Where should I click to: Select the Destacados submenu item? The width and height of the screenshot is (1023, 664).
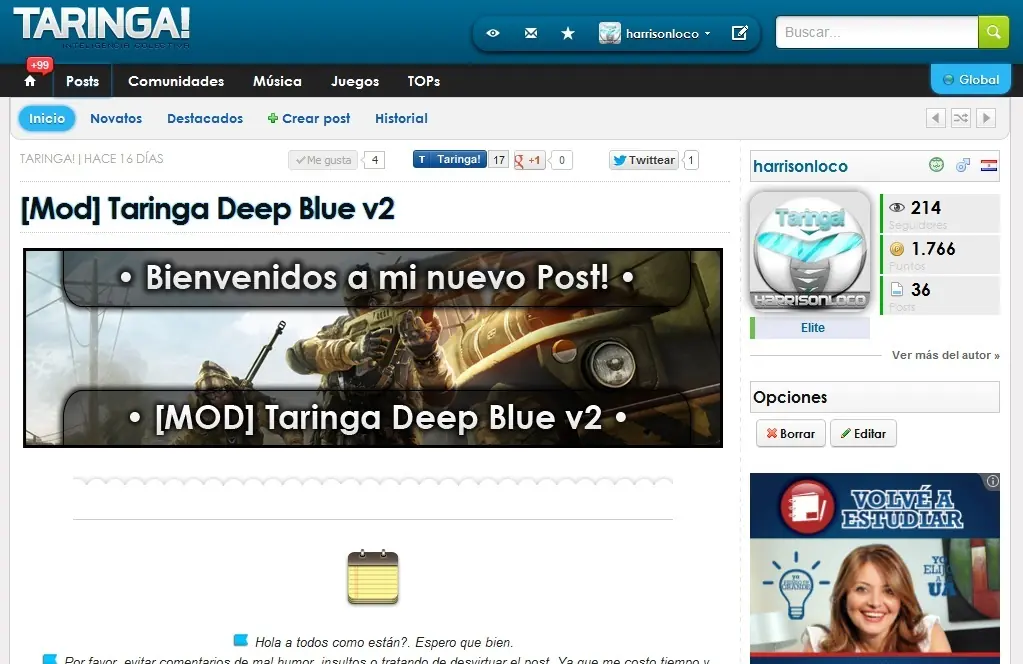[205, 118]
